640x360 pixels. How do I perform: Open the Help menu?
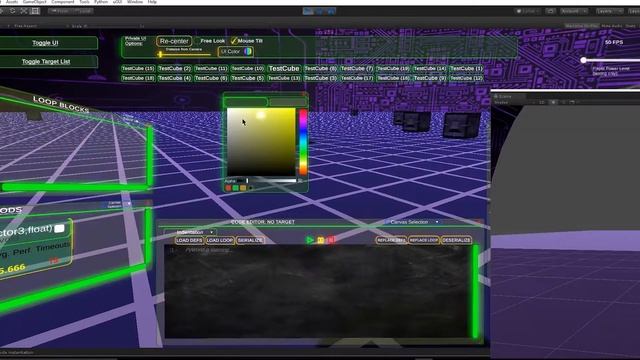point(152,2)
